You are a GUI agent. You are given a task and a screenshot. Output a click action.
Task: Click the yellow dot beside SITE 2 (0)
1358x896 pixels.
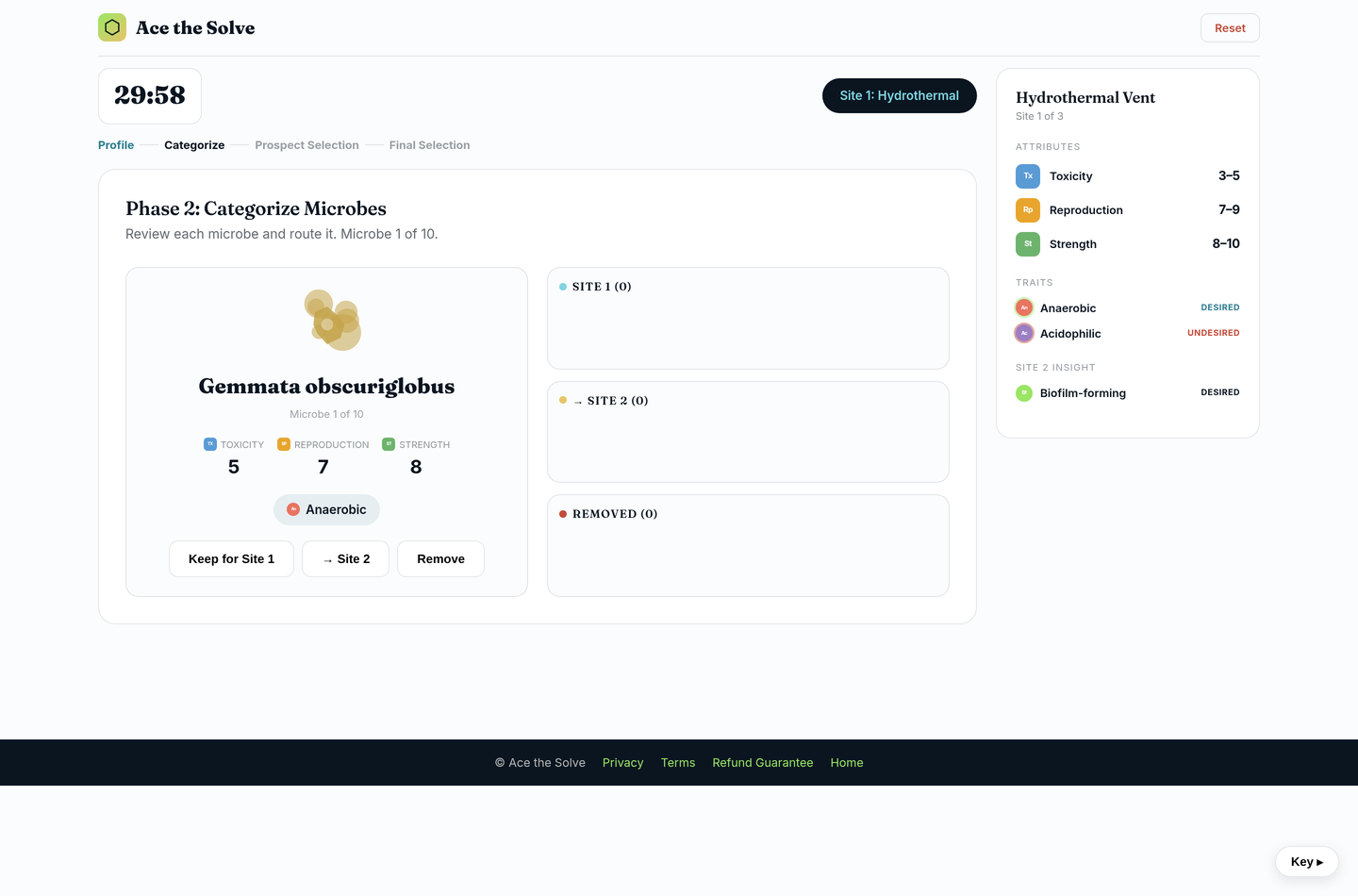coord(563,400)
